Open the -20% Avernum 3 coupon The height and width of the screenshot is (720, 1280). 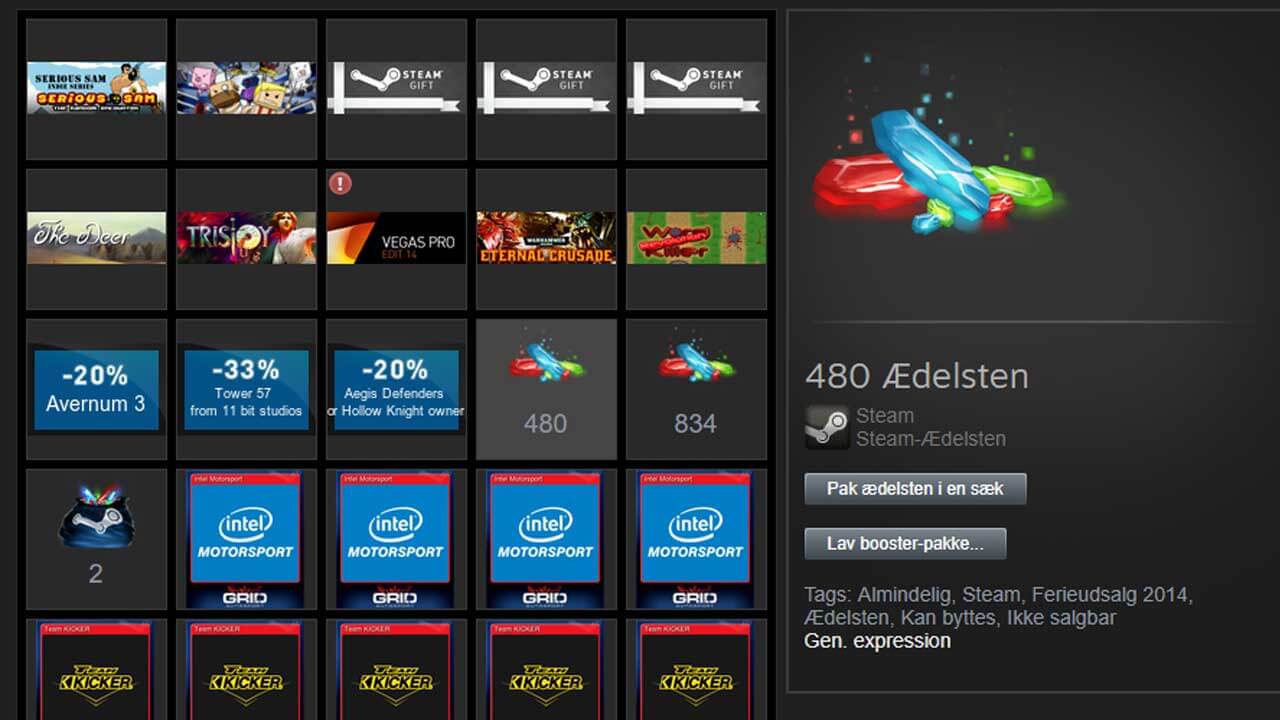coord(96,389)
